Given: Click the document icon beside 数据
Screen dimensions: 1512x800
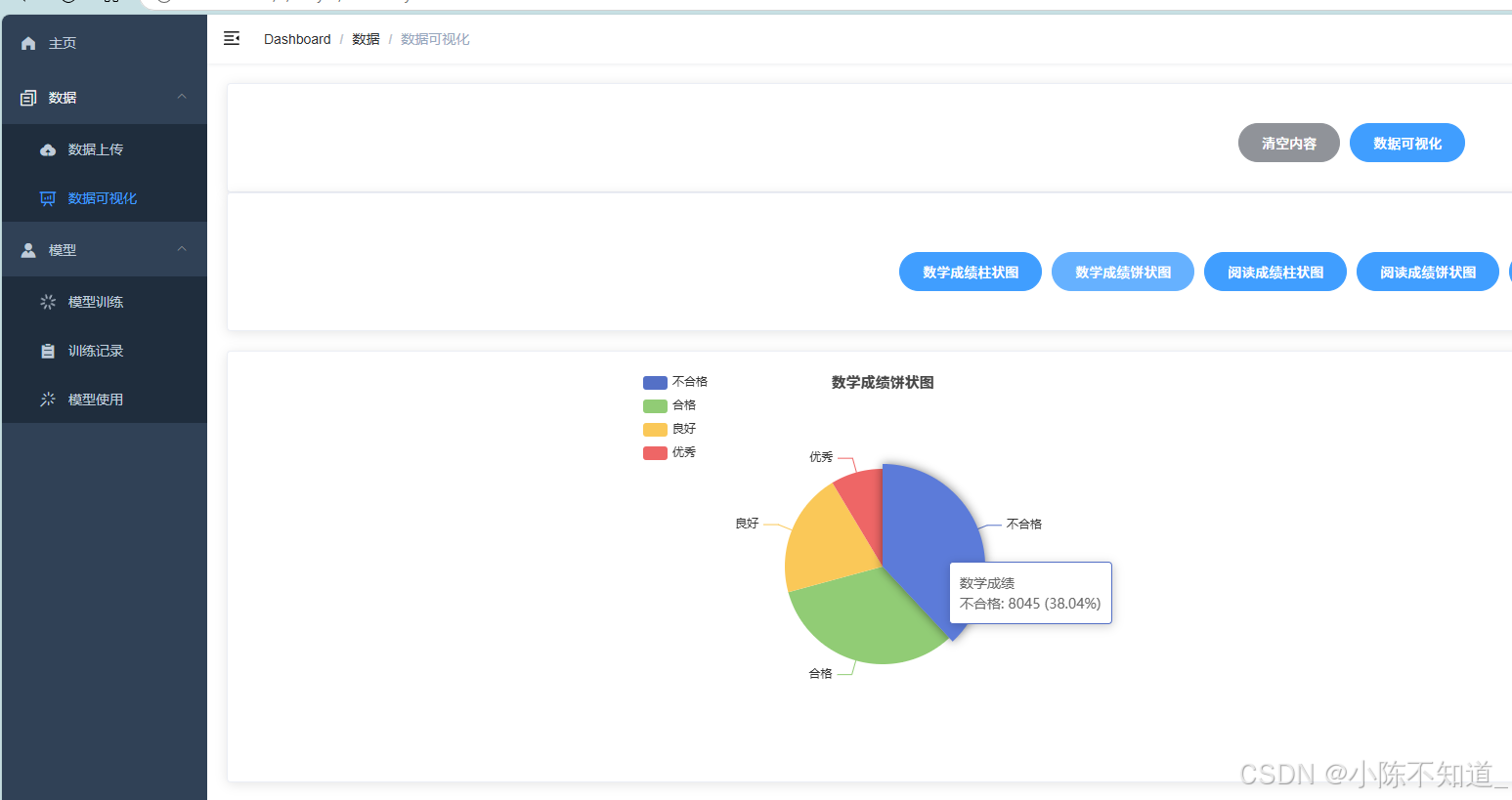Looking at the screenshot, I should [28, 98].
